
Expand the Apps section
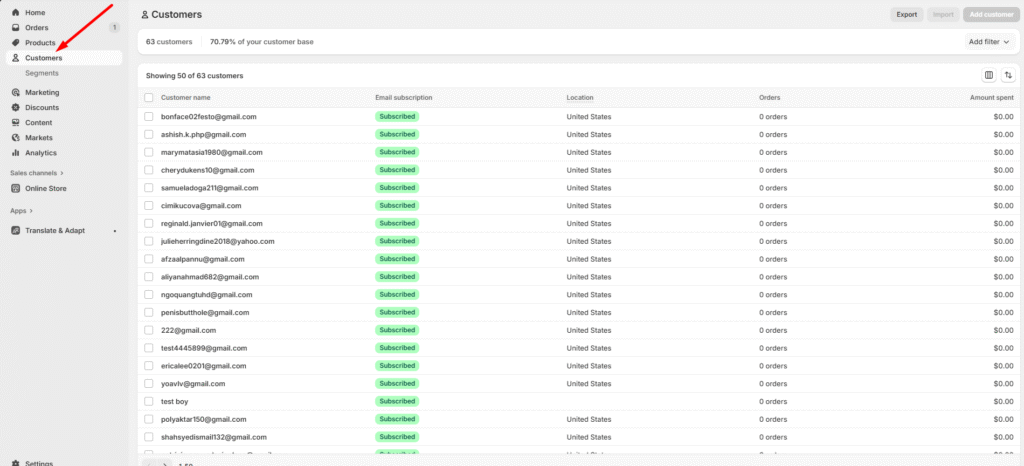22,211
